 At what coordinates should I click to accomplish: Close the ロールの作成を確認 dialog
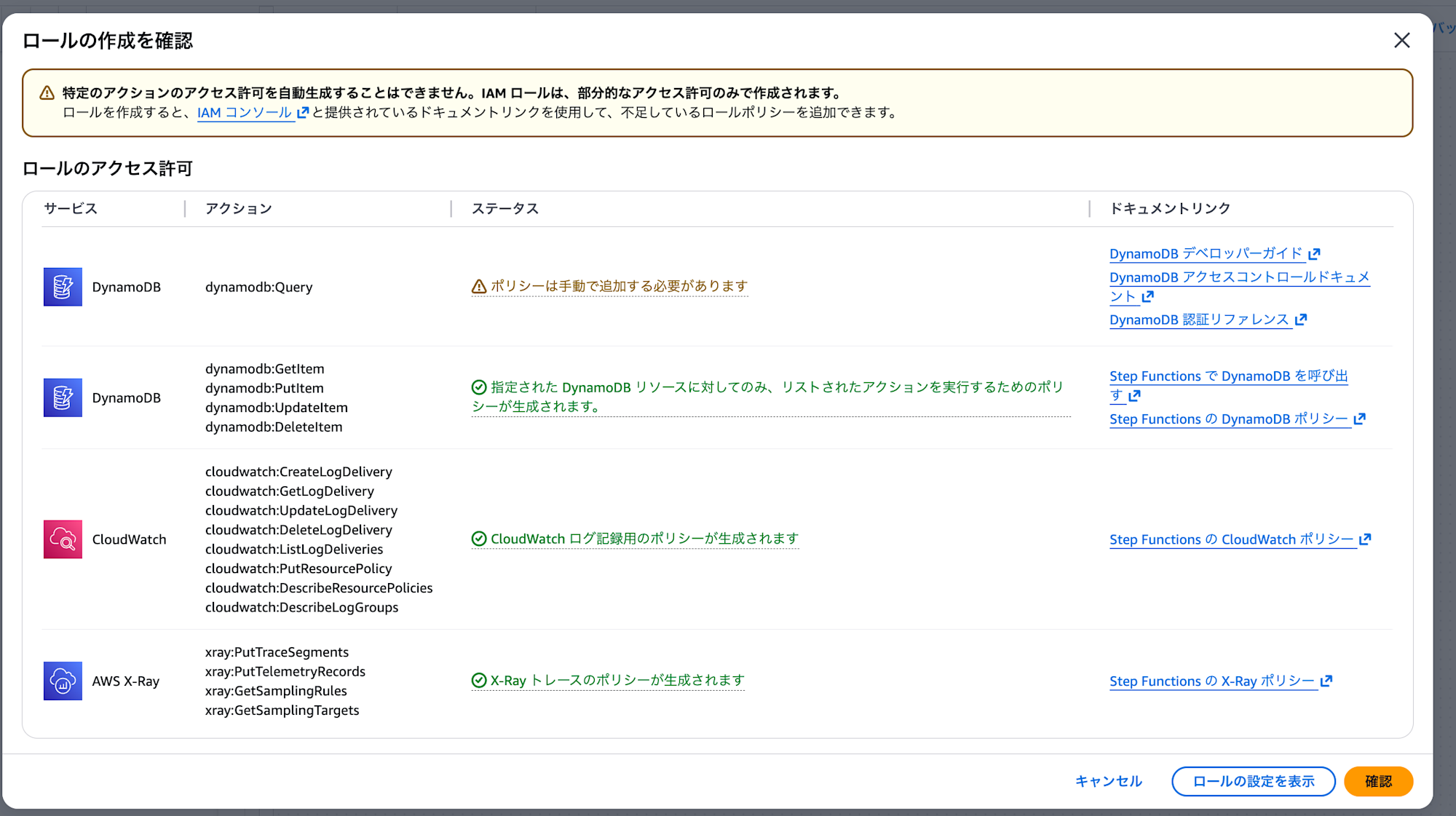tap(1401, 41)
